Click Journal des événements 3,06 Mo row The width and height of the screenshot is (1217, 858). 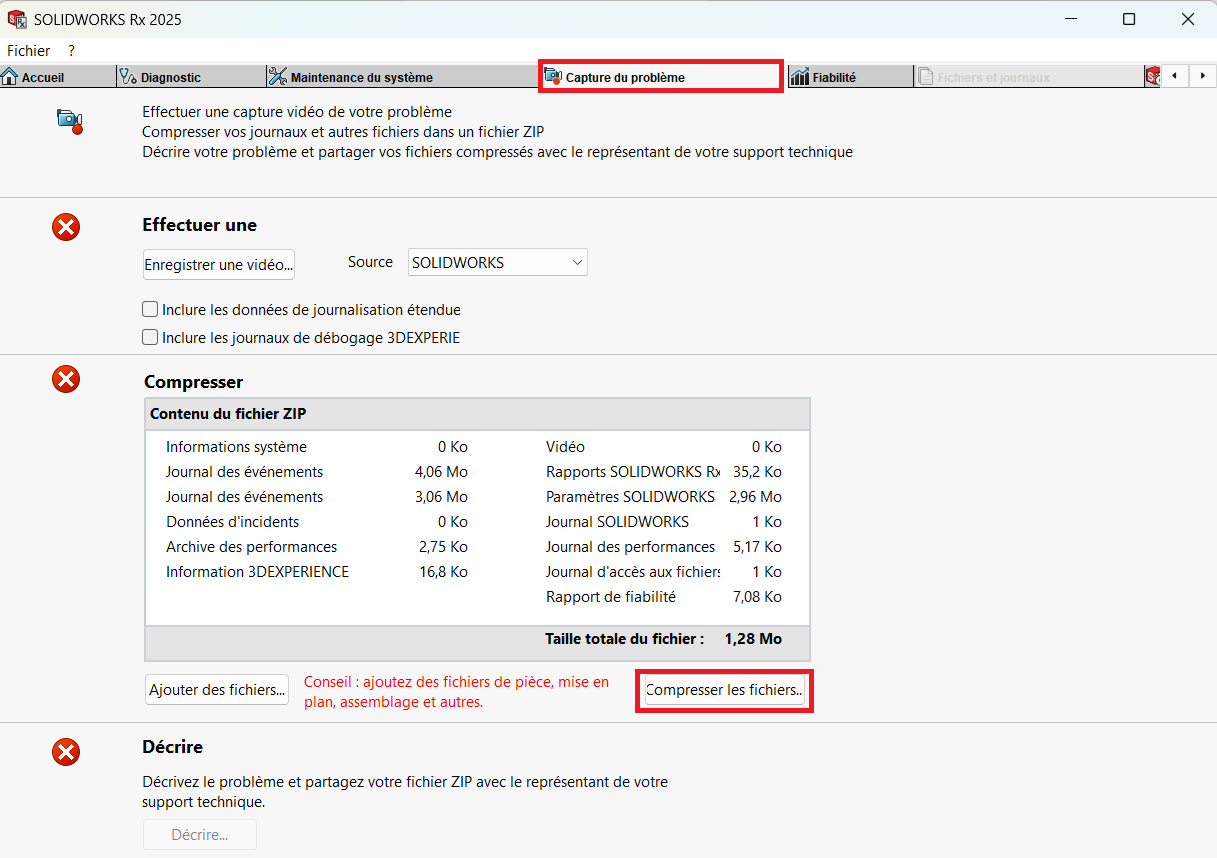[316, 497]
